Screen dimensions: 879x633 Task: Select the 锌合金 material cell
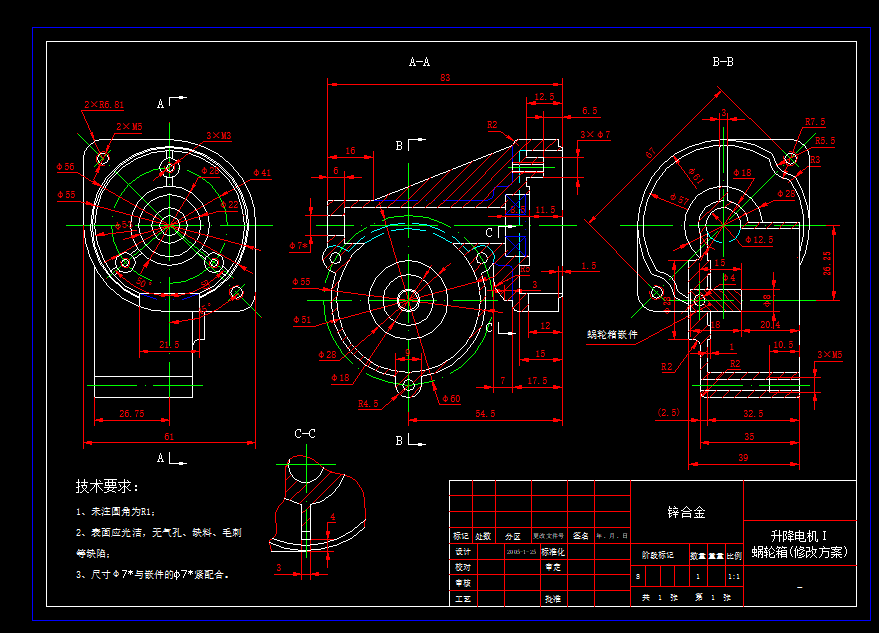tap(687, 512)
